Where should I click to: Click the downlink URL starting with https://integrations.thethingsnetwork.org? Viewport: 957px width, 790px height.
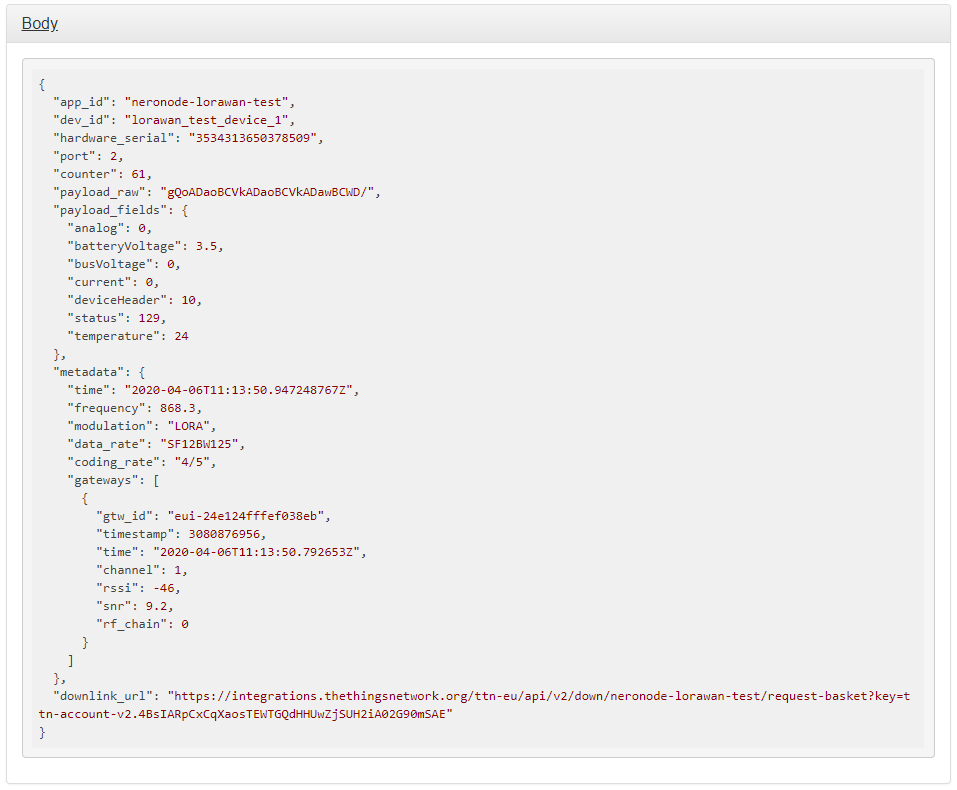pyautogui.click(x=539, y=696)
